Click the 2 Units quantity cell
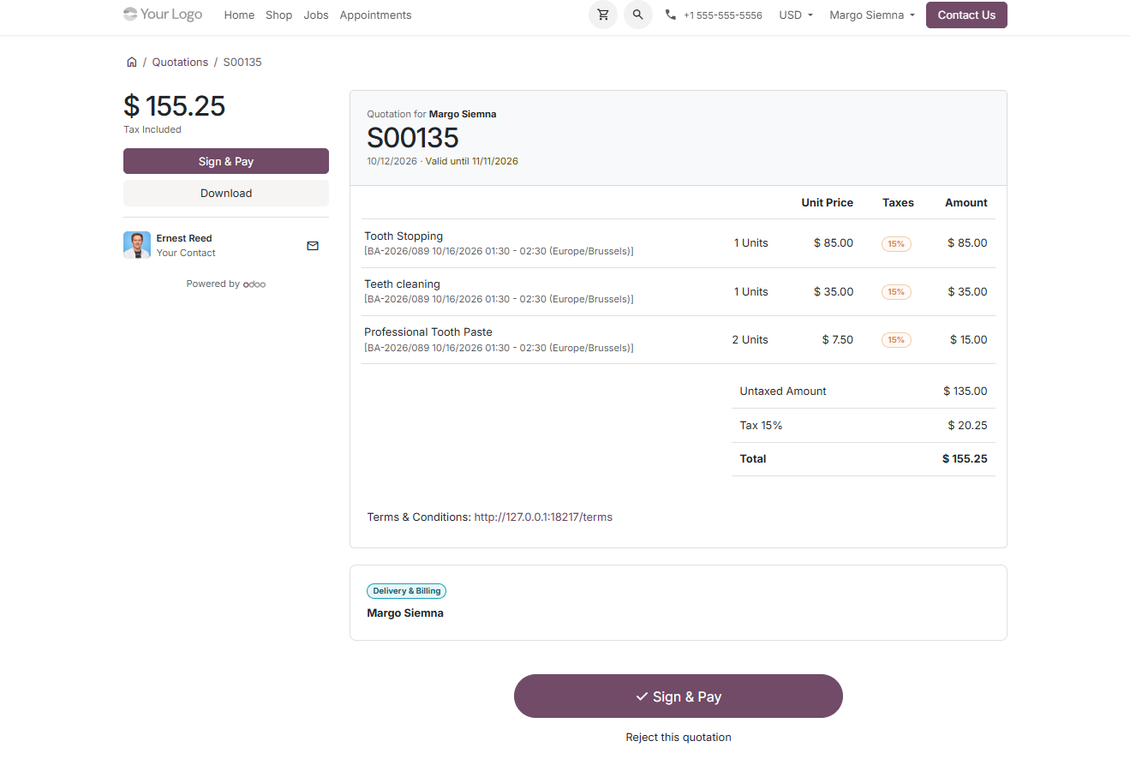This screenshot has width=1130, height=765. (x=750, y=340)
